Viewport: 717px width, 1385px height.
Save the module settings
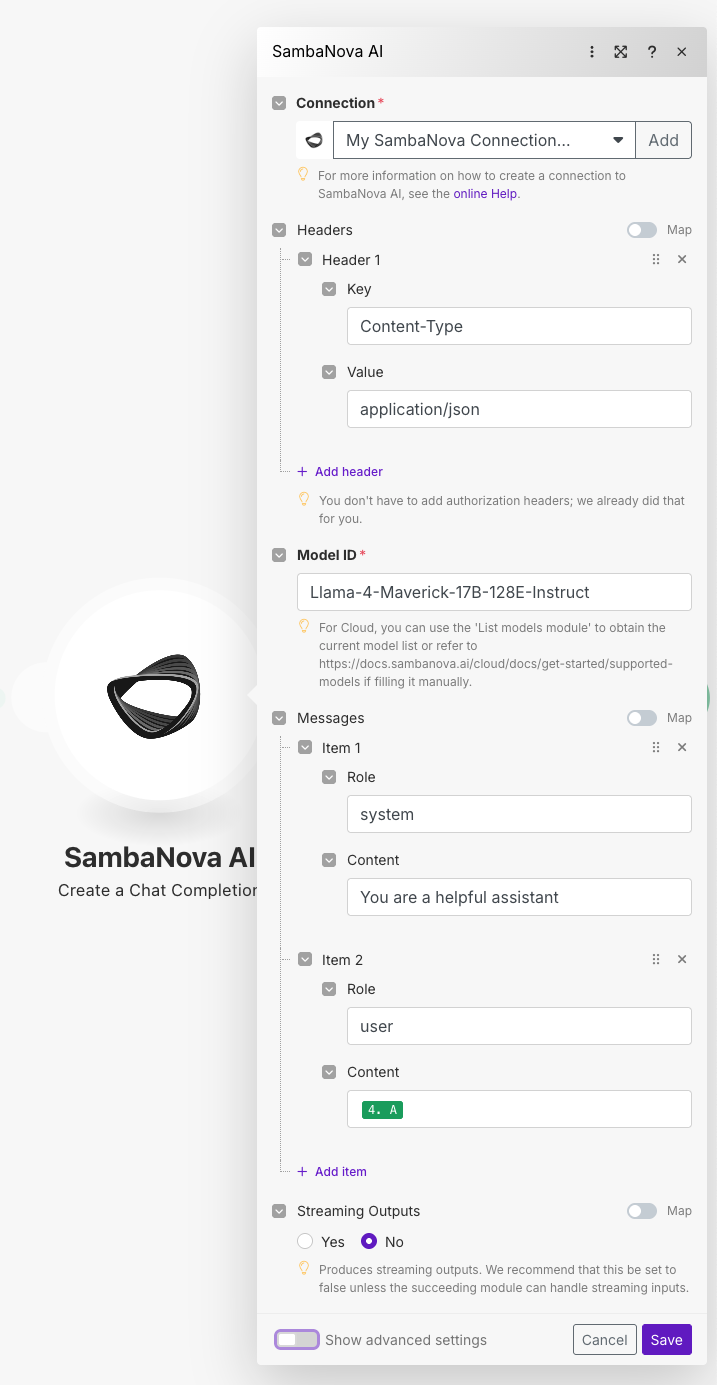pyautogui.click(x=667, y=1339)
